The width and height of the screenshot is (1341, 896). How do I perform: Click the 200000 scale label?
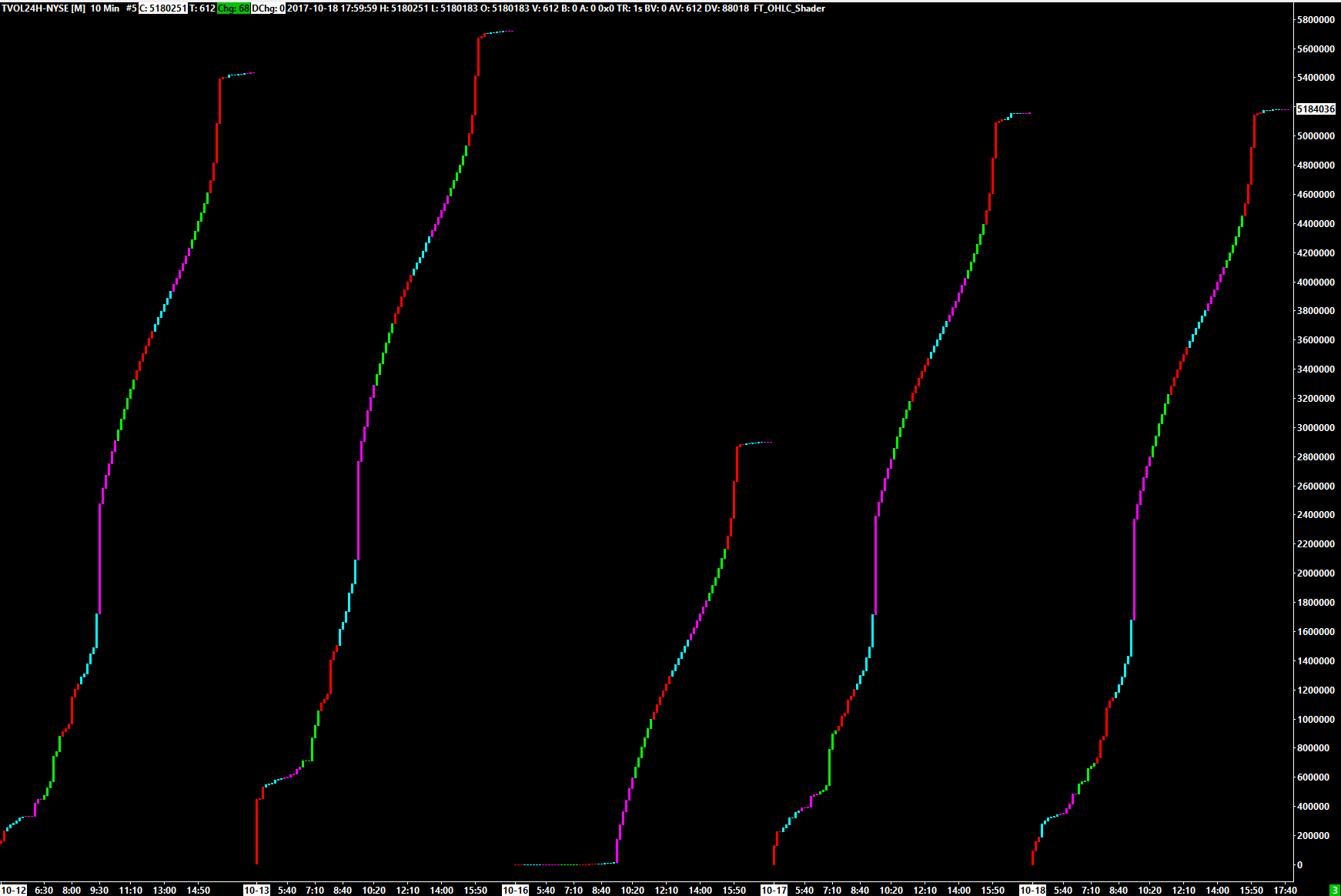(1313, 836)
